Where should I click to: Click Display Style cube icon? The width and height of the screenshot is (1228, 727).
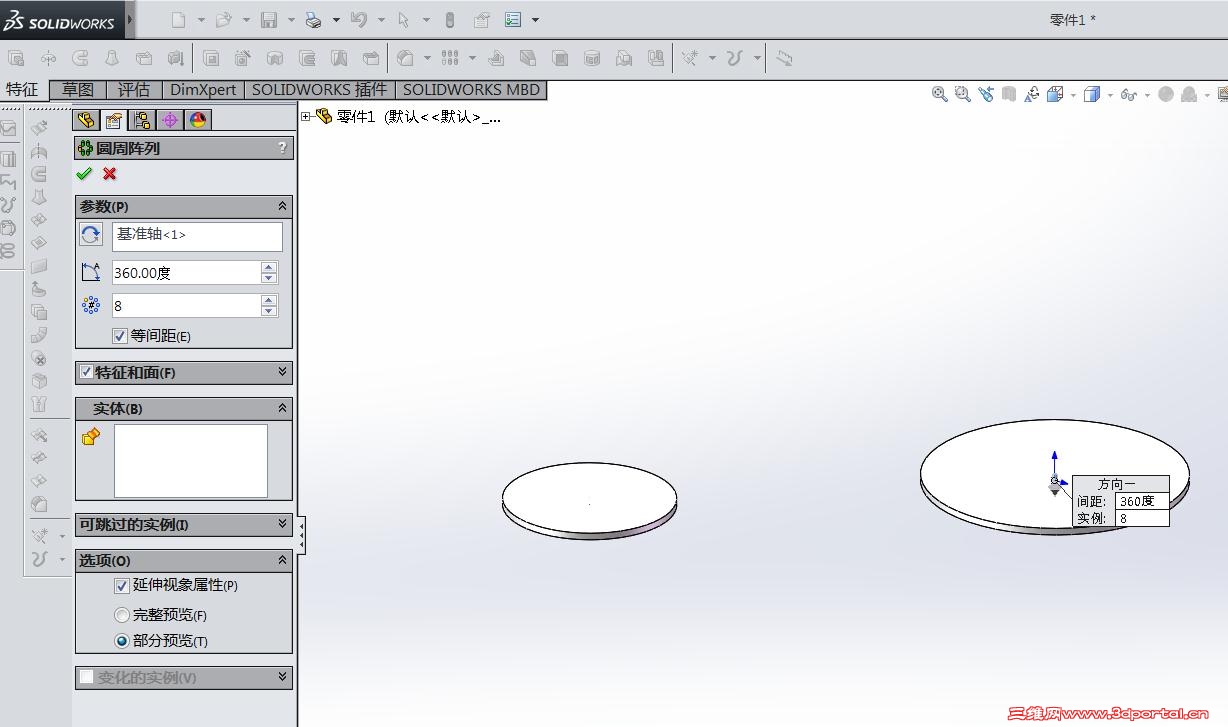point(1092,94)
